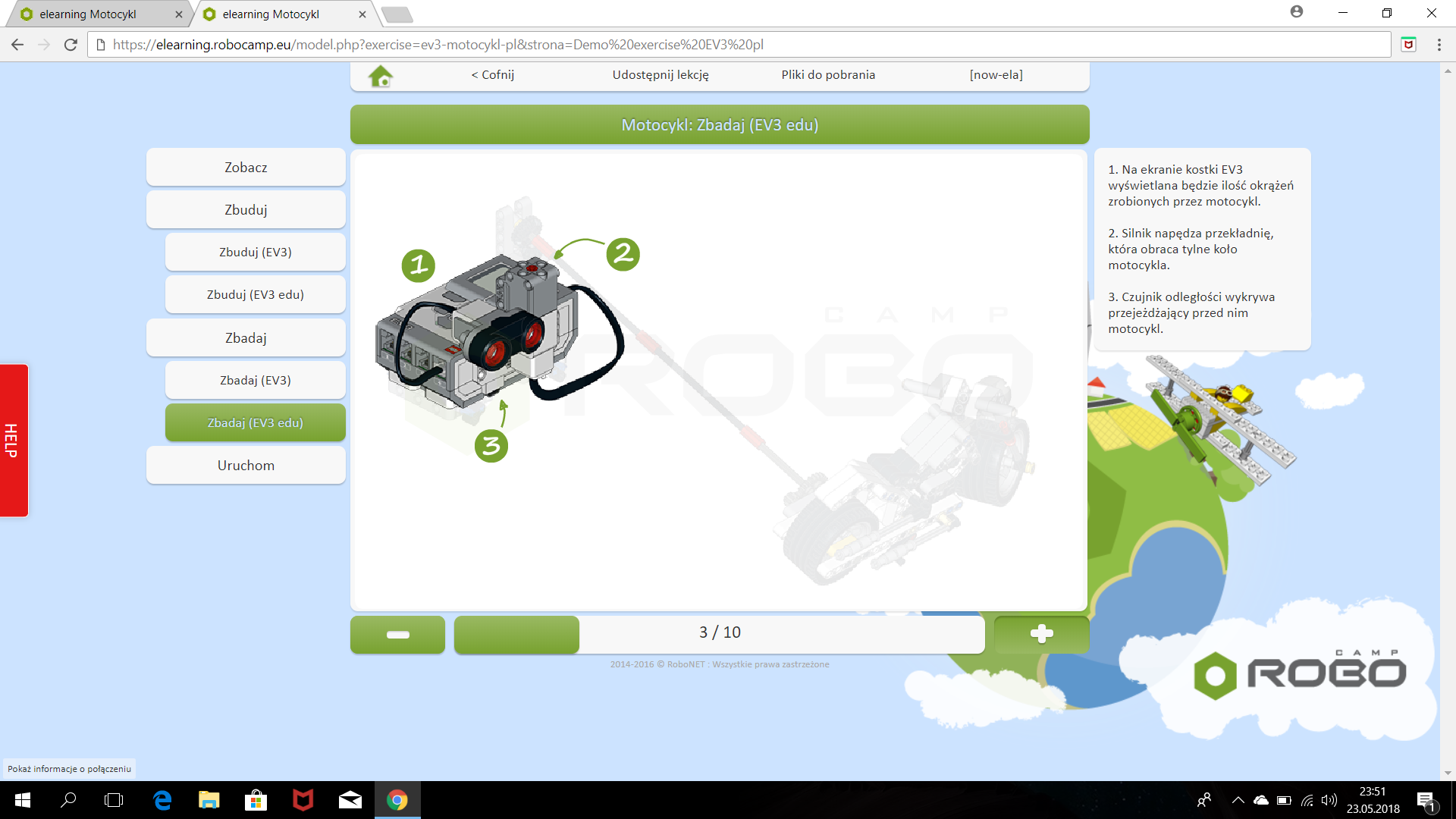This screenshot has height=819, width=1456.
Task: Click the green lesson progress bar
Action: pos(516,634)
